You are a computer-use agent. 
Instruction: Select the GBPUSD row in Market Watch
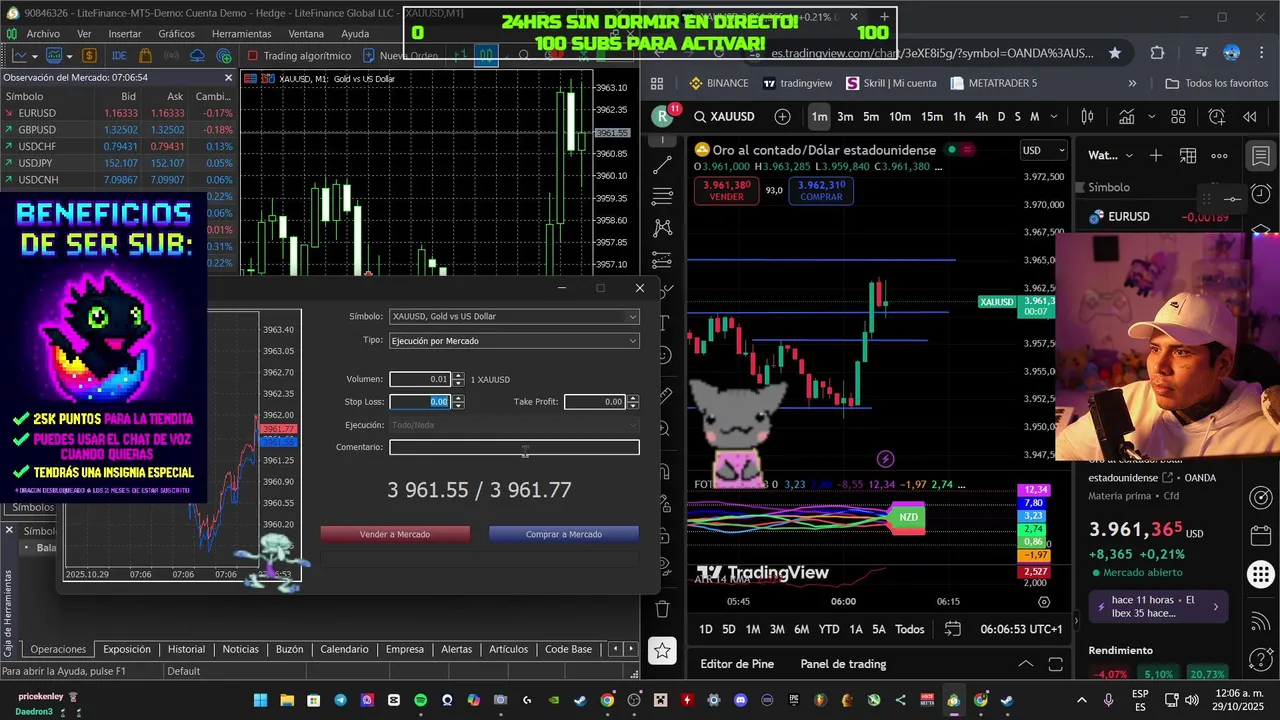point(118,130)
